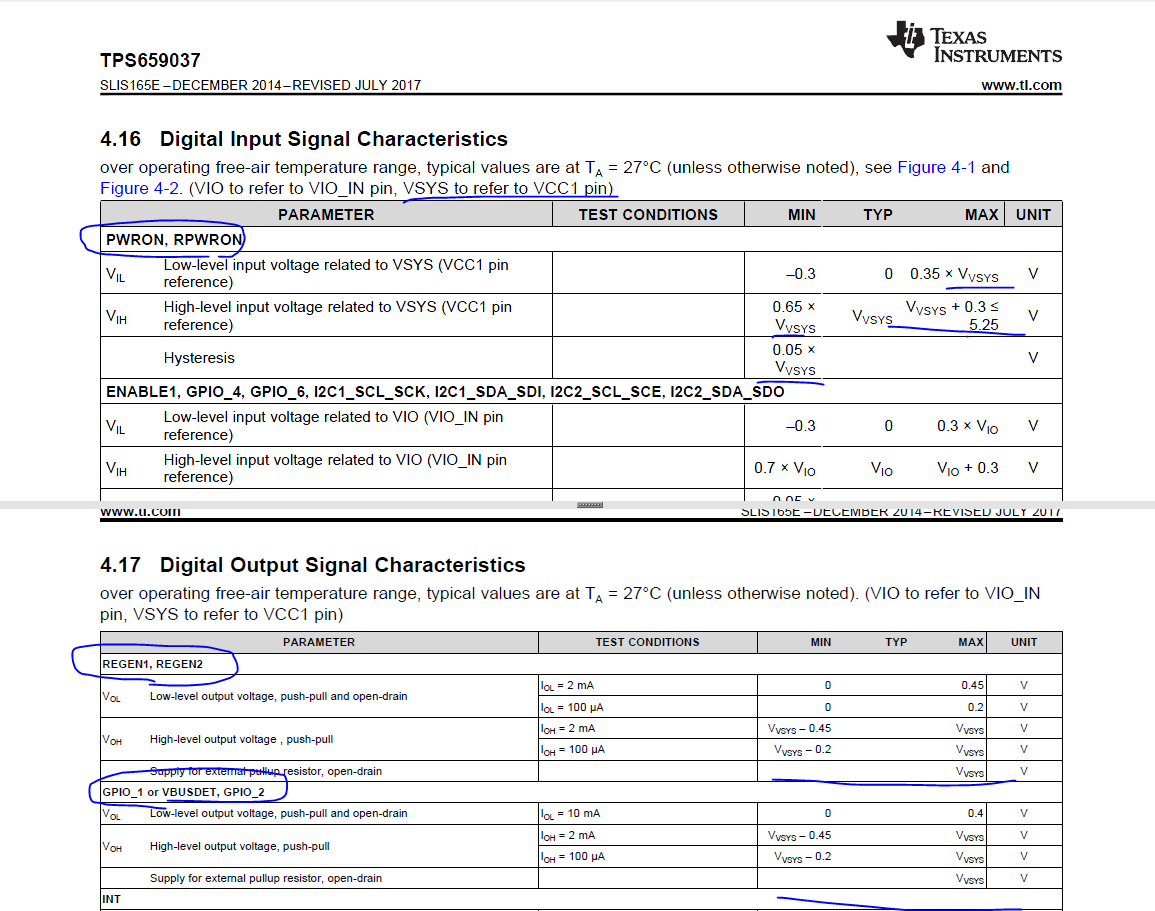The height and width of the screenshot is (911, 1155).
Task: Select the '0.05 × VVSYS' hysteresis value
Action: (x=794, y=359)
